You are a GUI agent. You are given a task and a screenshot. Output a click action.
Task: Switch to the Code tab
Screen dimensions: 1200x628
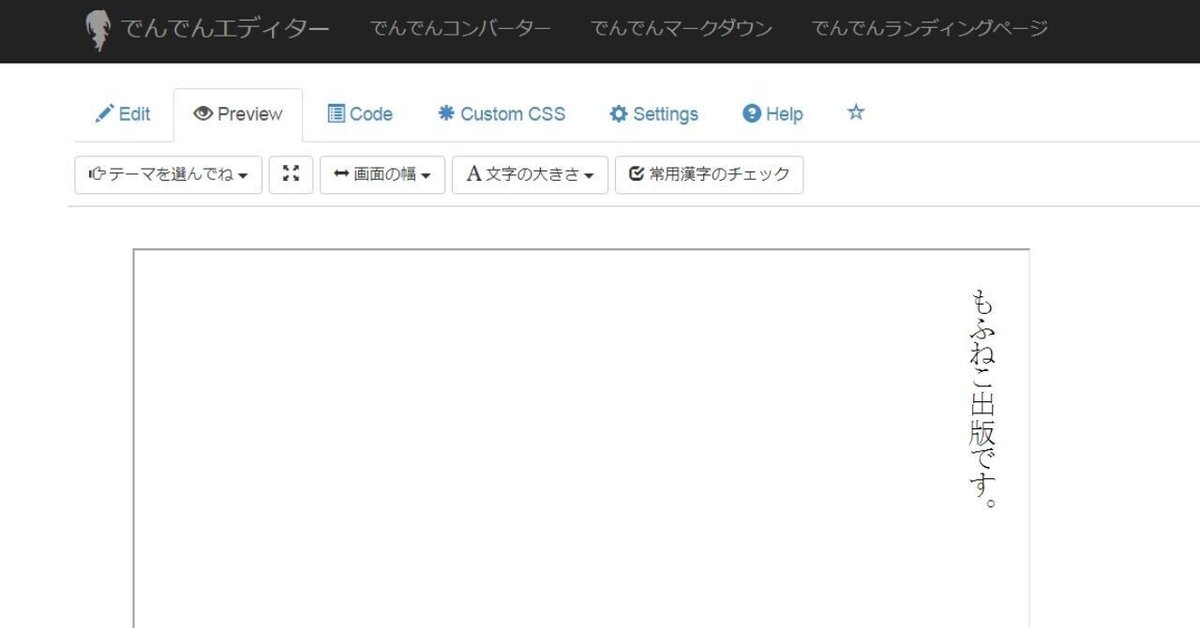(360, 113)
